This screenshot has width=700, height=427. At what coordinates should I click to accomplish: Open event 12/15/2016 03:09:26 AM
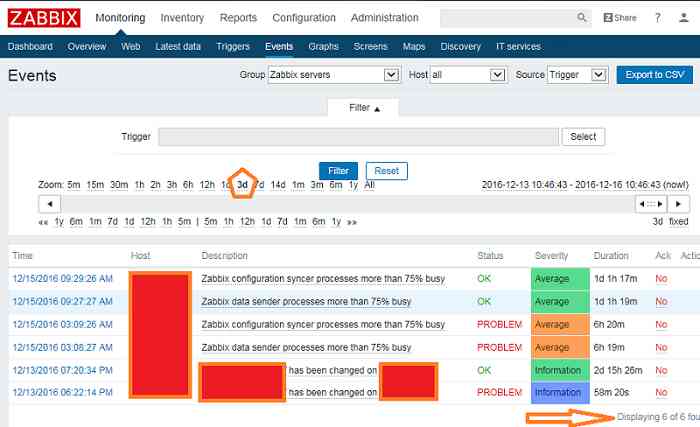62,324
